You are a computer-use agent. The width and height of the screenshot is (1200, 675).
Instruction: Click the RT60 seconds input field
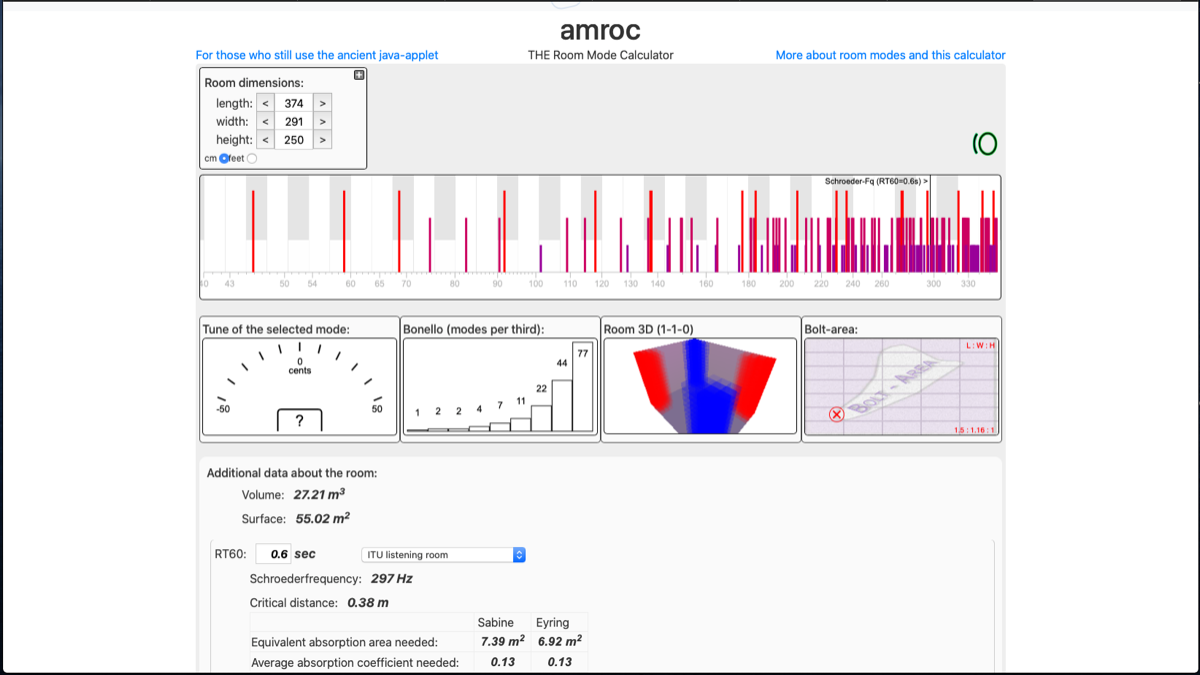click(273, 554)
